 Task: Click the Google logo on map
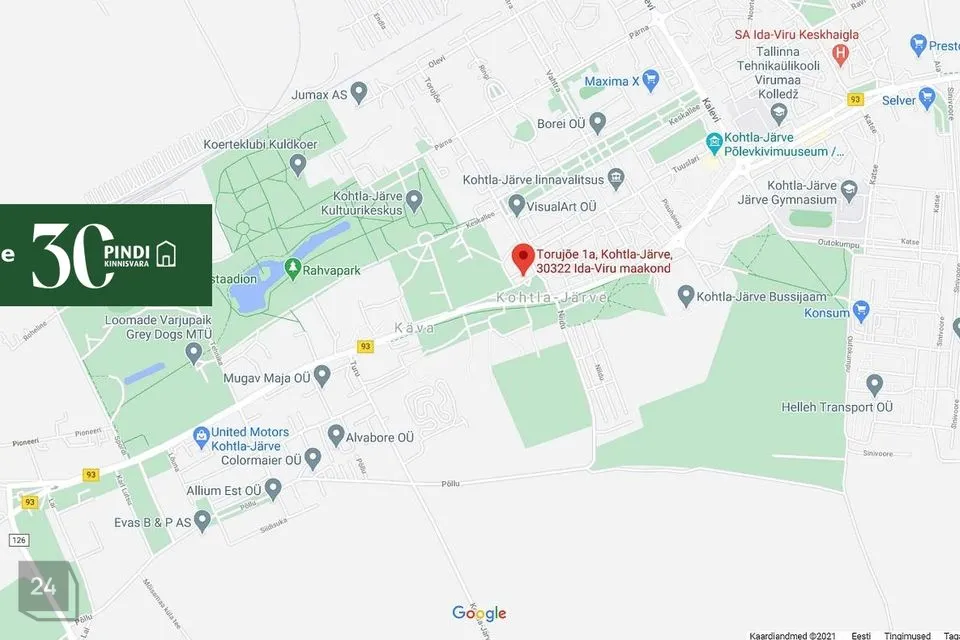click(479, 613)
